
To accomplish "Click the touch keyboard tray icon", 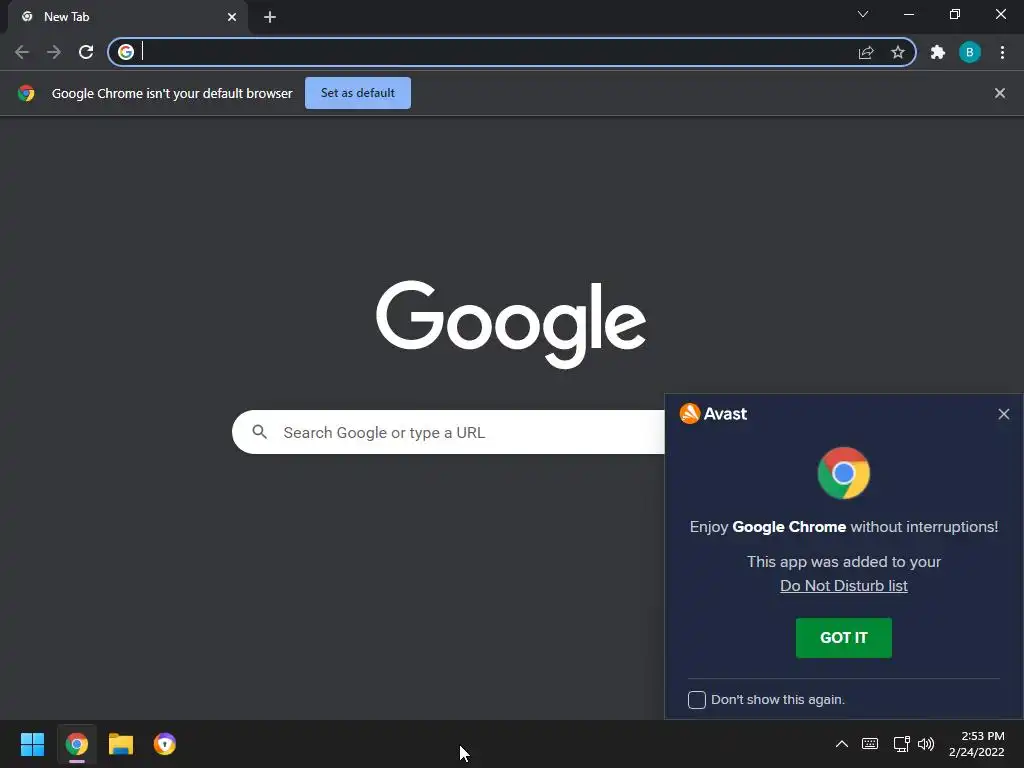I will click(x=870, y=744).
